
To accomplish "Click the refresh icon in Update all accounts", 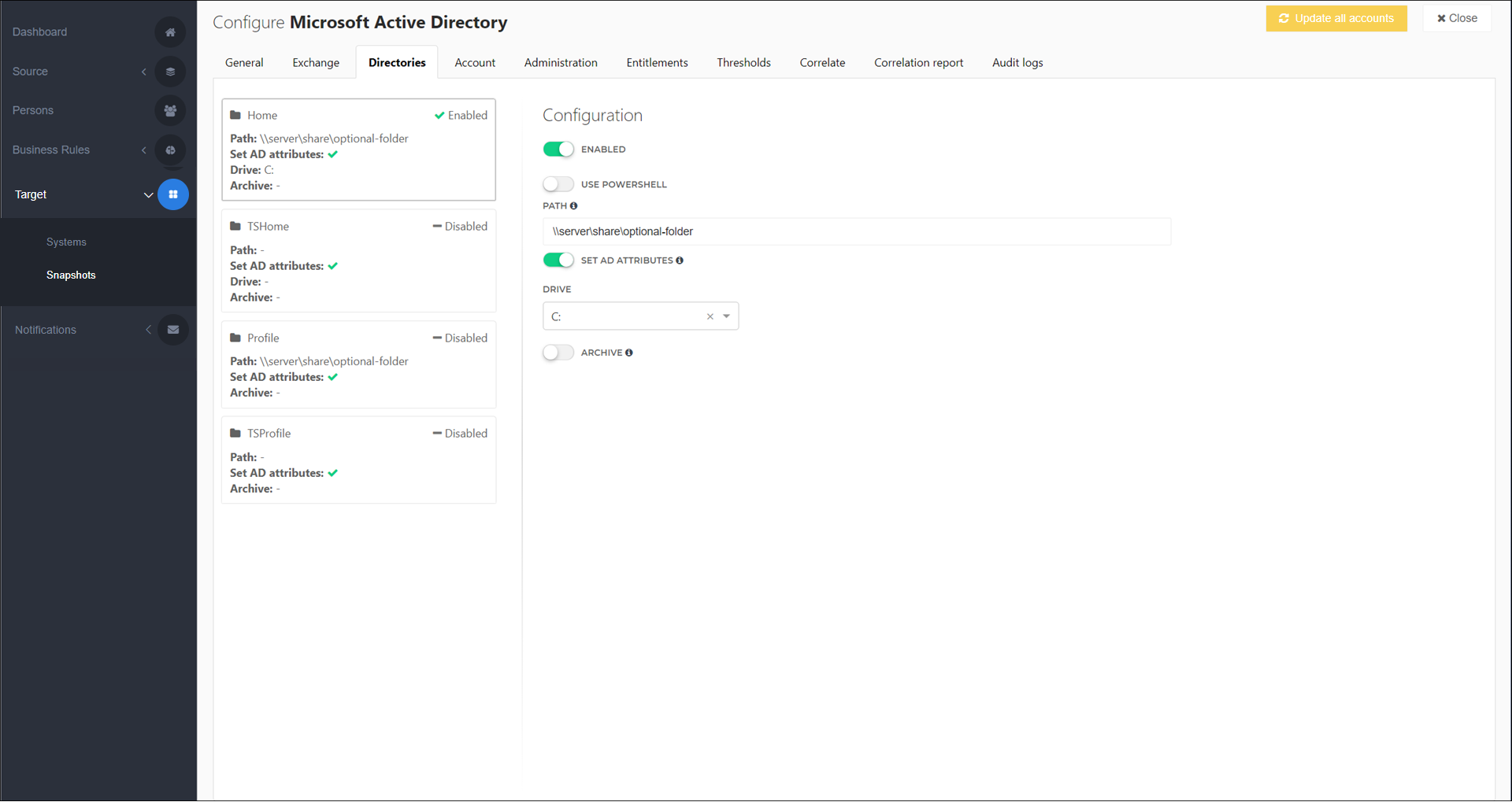I will (x=1284, y=18).
